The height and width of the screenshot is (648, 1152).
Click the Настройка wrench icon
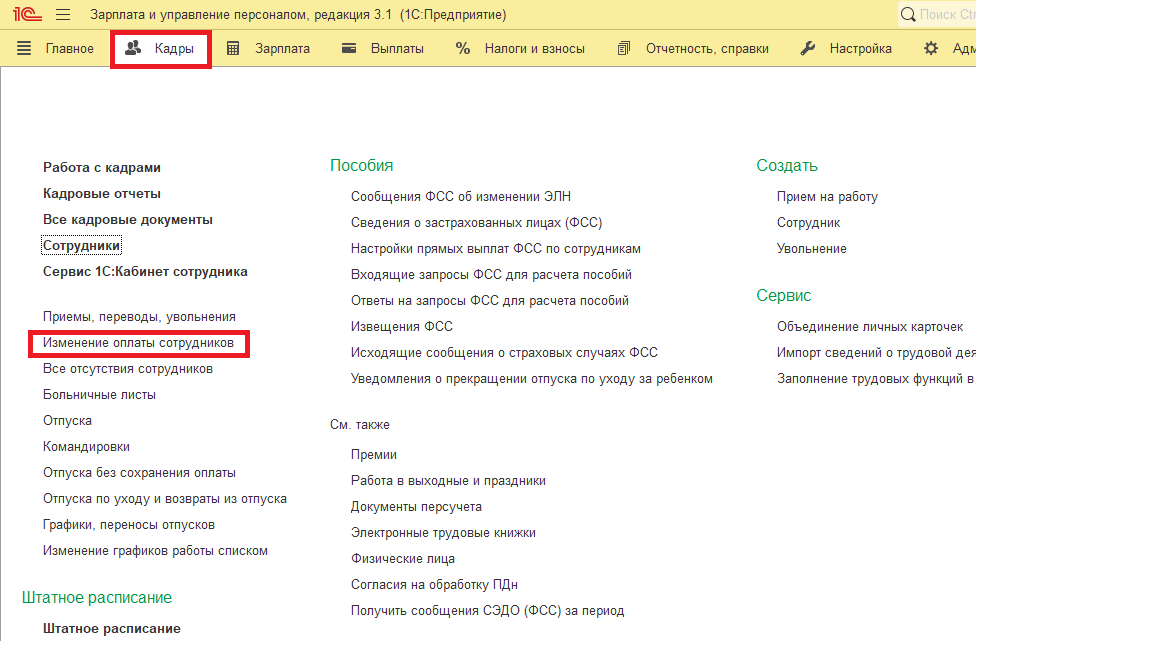click(x=808, y=48)
